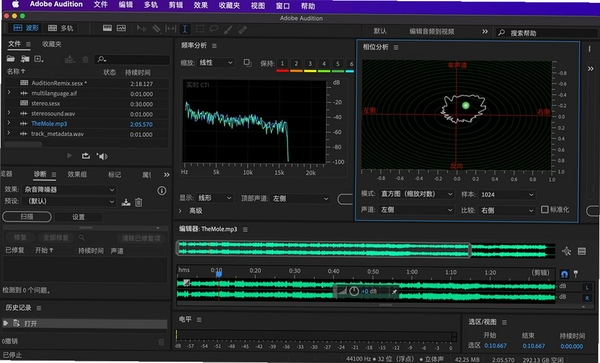Open file folder icon in Files panel

coord(11,59)
